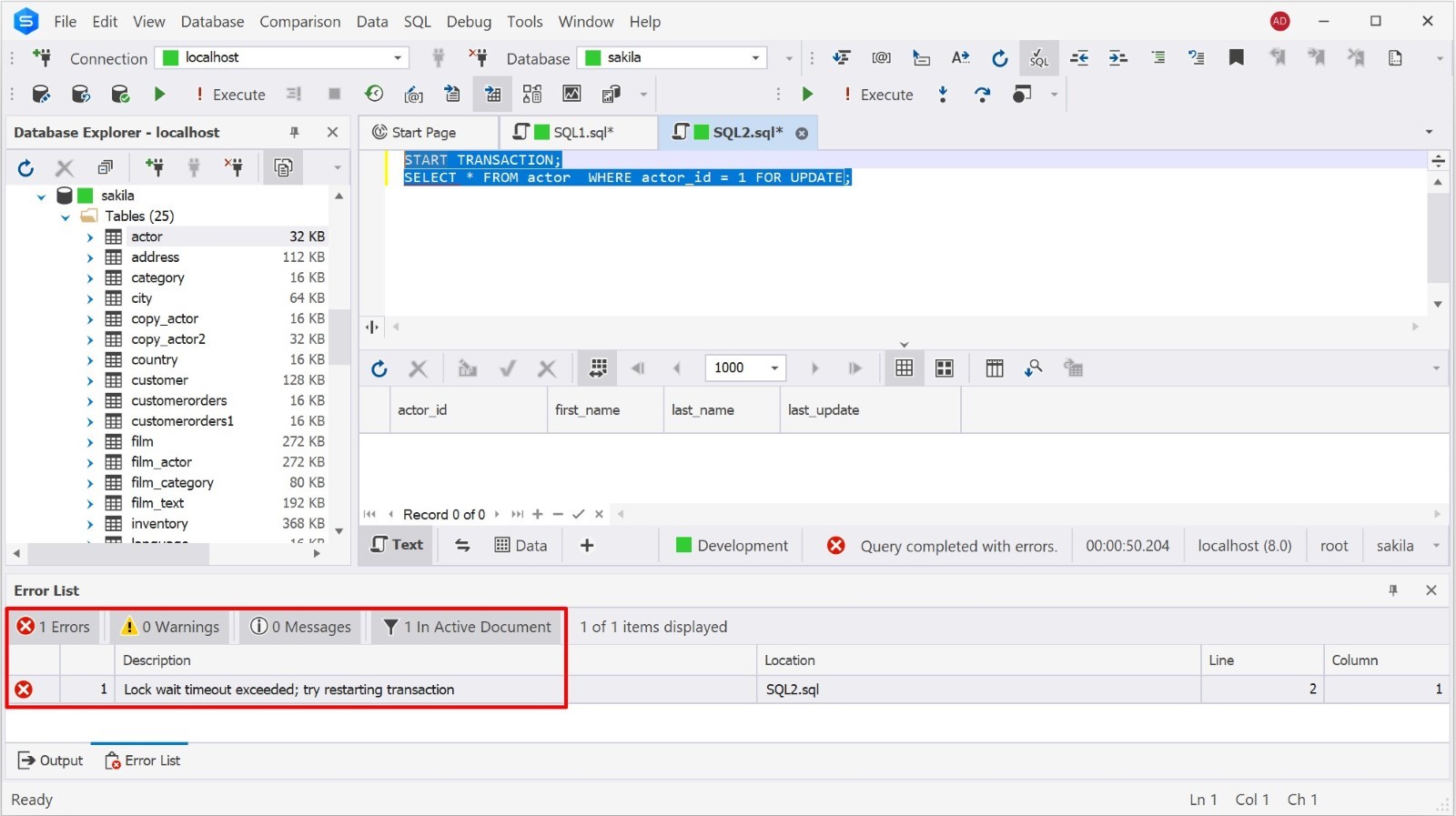Switch to the Output tab

(x=51, y=761)
